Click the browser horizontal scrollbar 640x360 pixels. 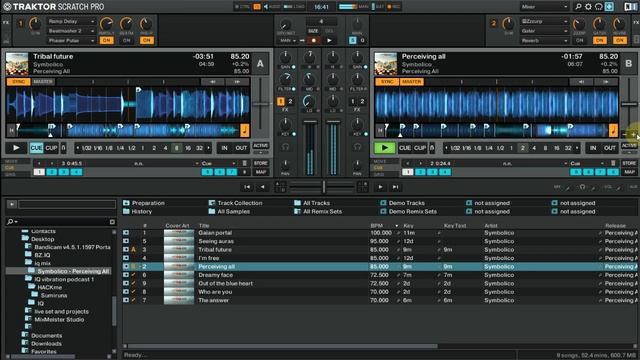282,346
